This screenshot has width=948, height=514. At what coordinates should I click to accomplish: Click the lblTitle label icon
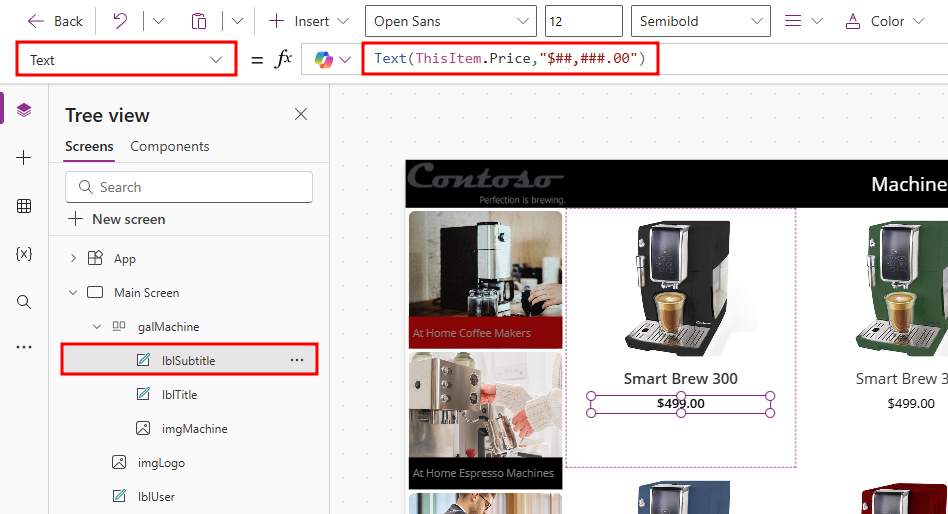pos(143,394)
